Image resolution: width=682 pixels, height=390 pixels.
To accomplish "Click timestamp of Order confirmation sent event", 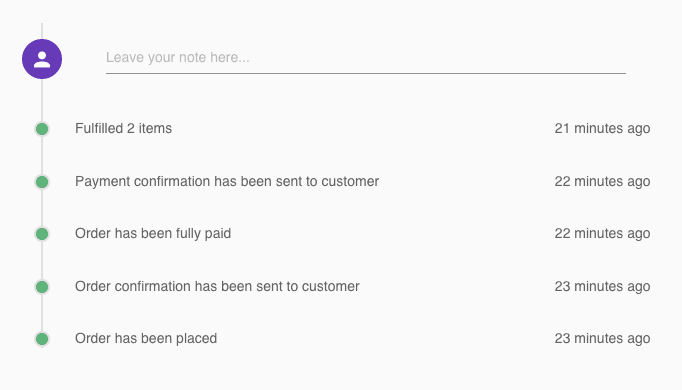I will coord(602,286).
